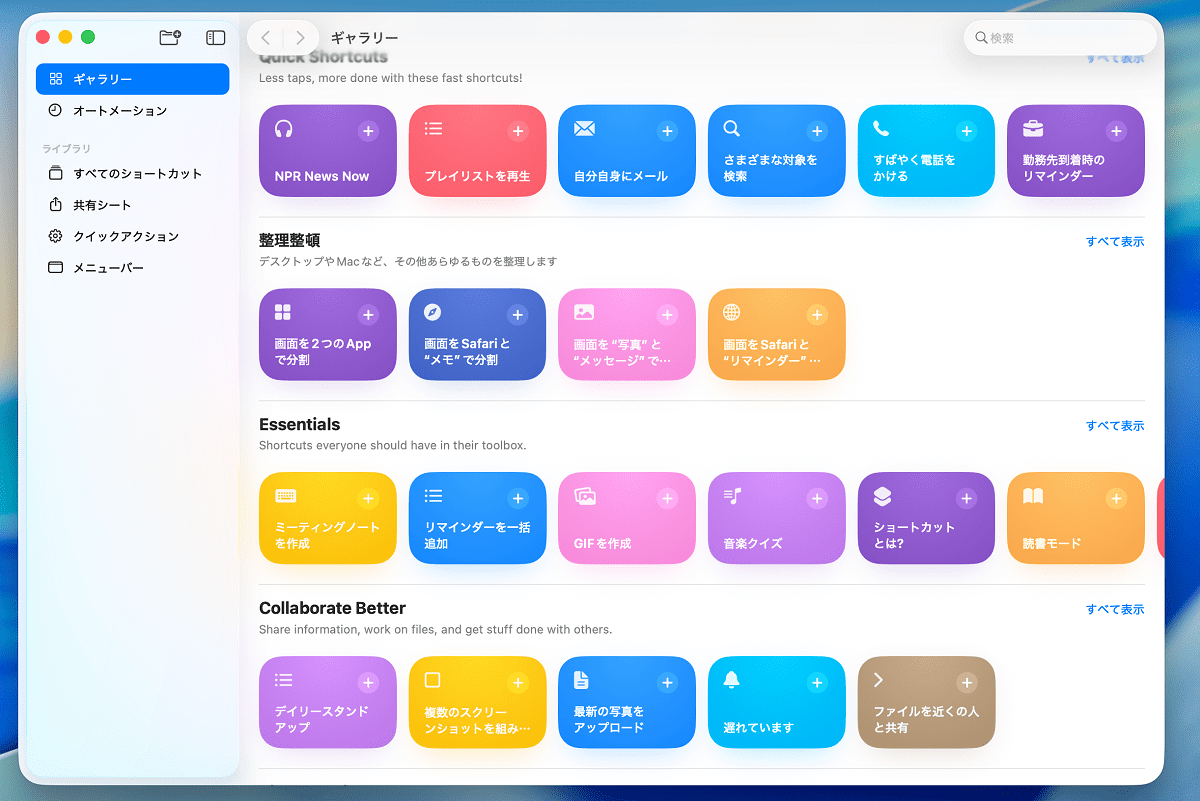1200x801 pixels.
Task: Select クイックアクション in the sidebar
Action: point(132,237)
